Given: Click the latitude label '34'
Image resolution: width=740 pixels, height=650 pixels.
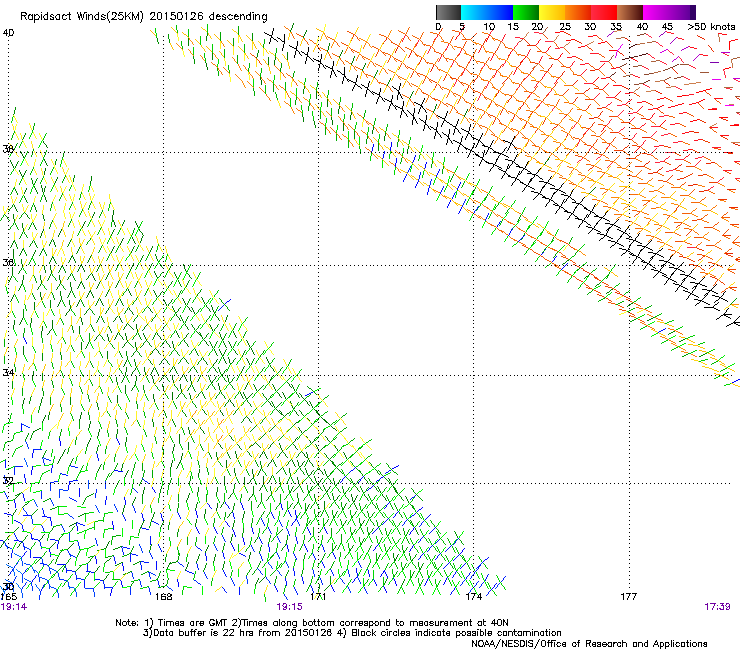Looking at the screenshot, I should coord(8,372).
